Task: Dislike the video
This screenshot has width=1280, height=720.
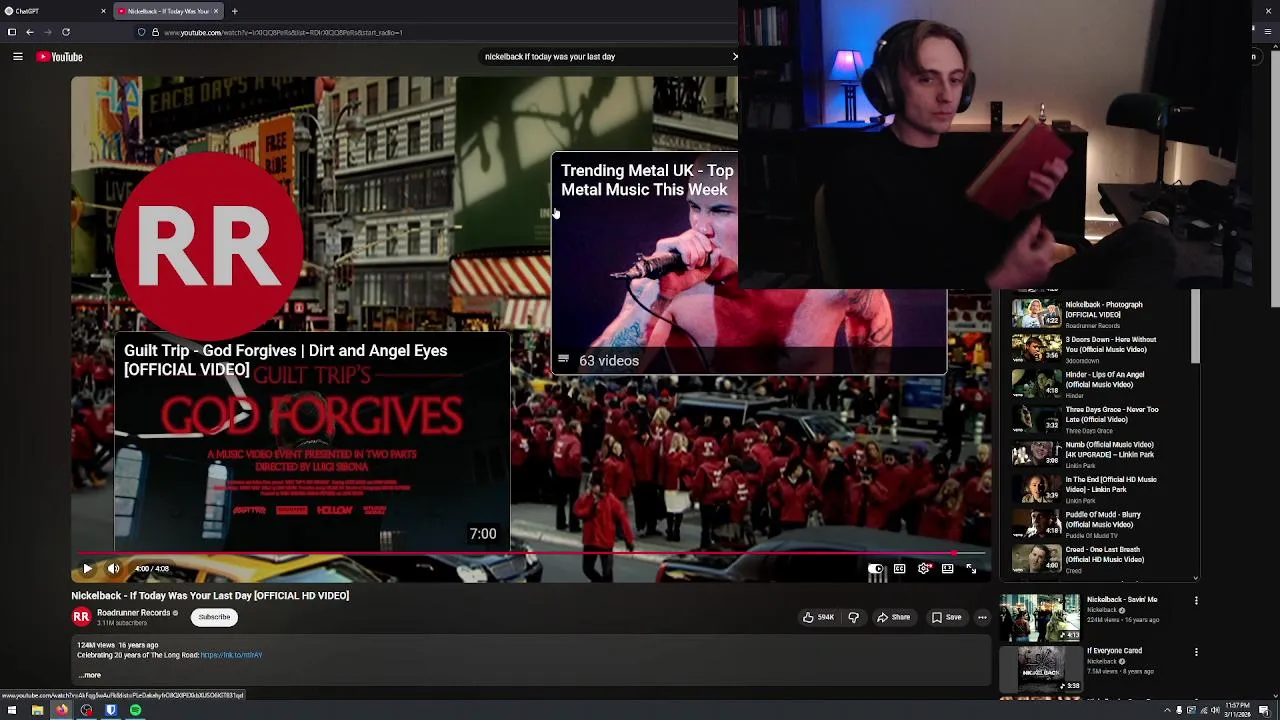Action: click(853, 617)
